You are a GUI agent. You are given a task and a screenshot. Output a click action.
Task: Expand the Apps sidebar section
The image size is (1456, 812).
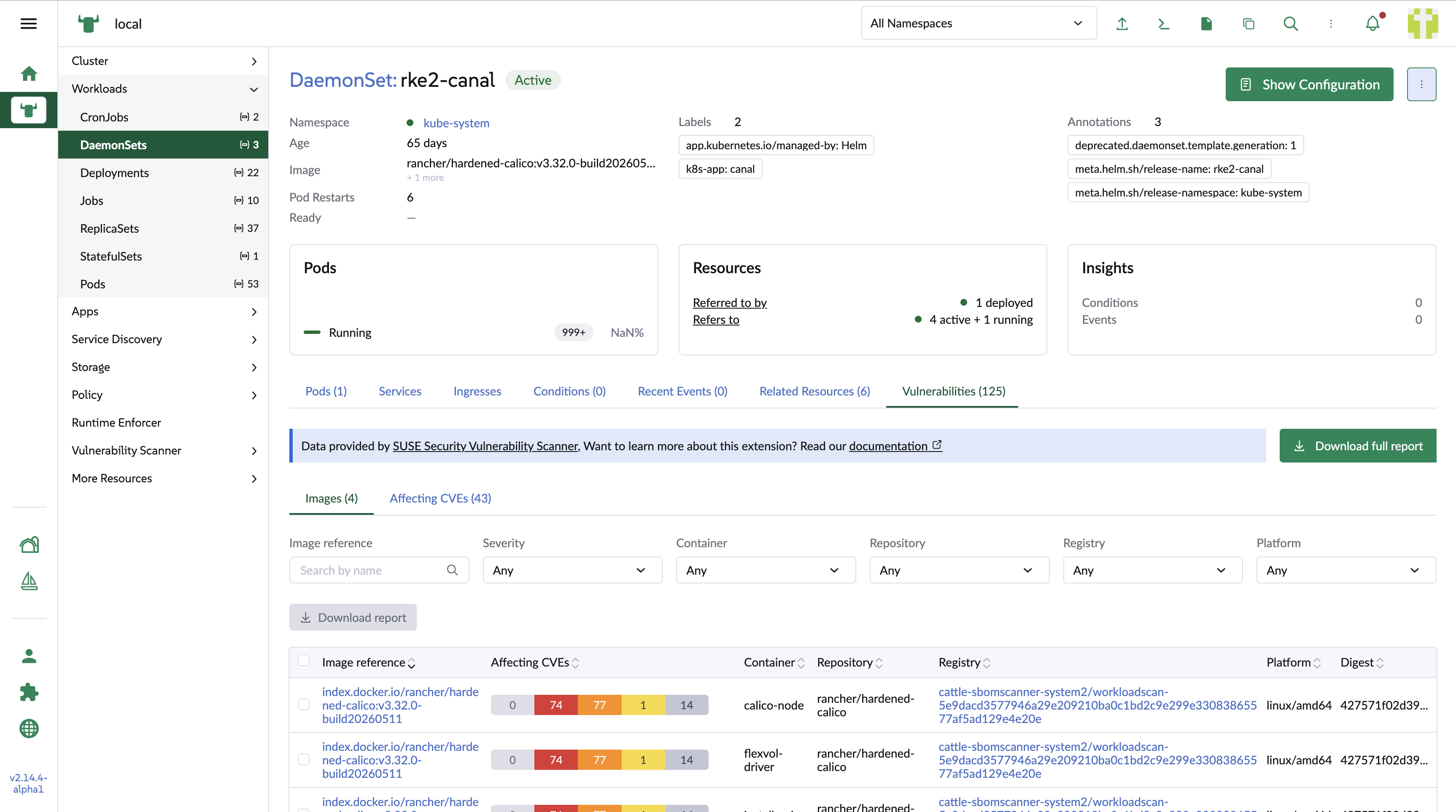pos(163,312)
